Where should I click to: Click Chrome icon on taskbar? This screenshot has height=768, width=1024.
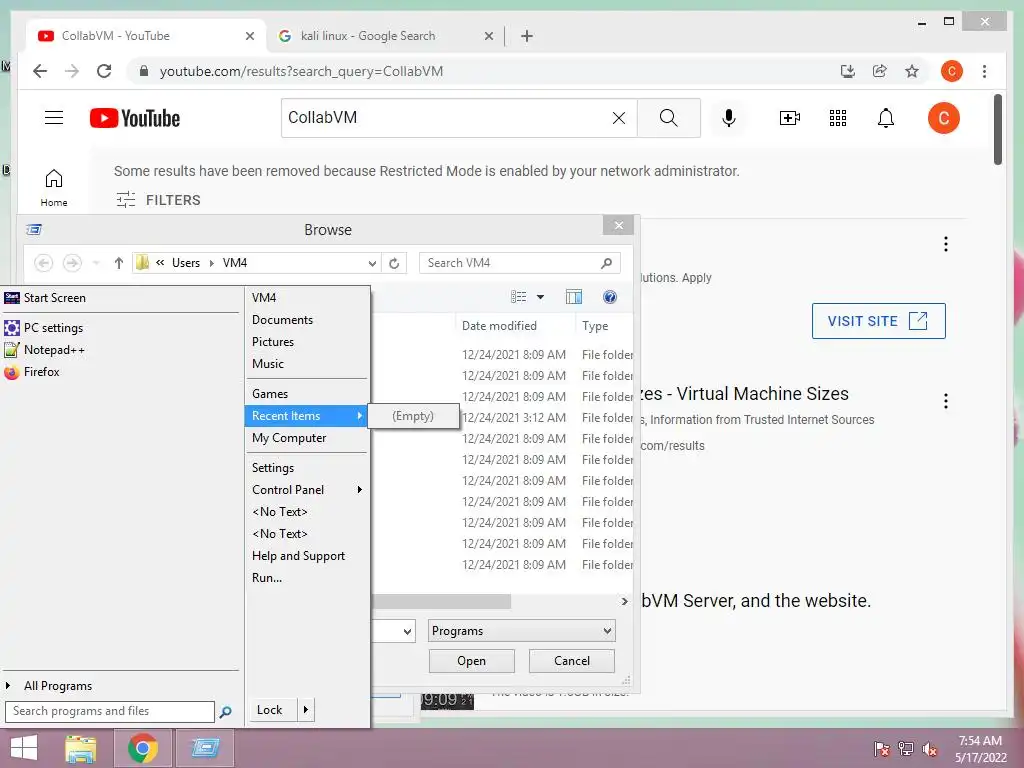coord(143,748)
